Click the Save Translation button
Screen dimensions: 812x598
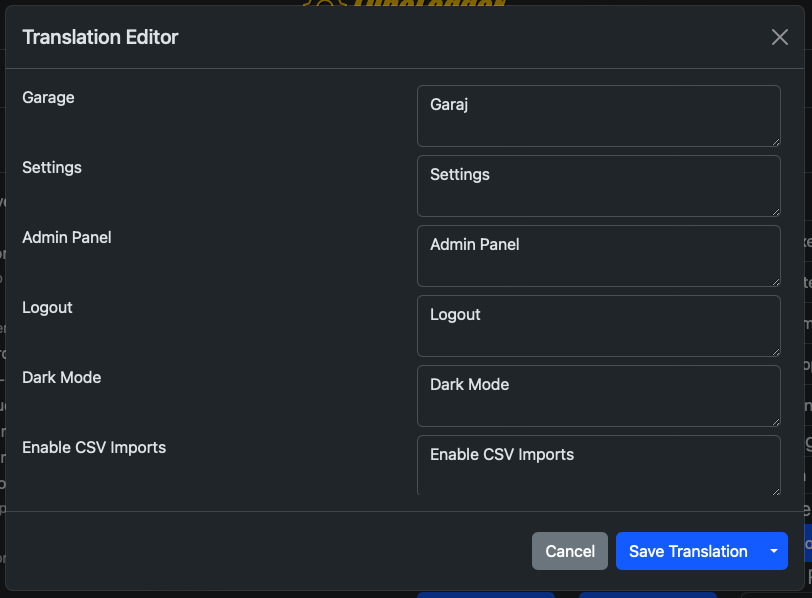687,551
